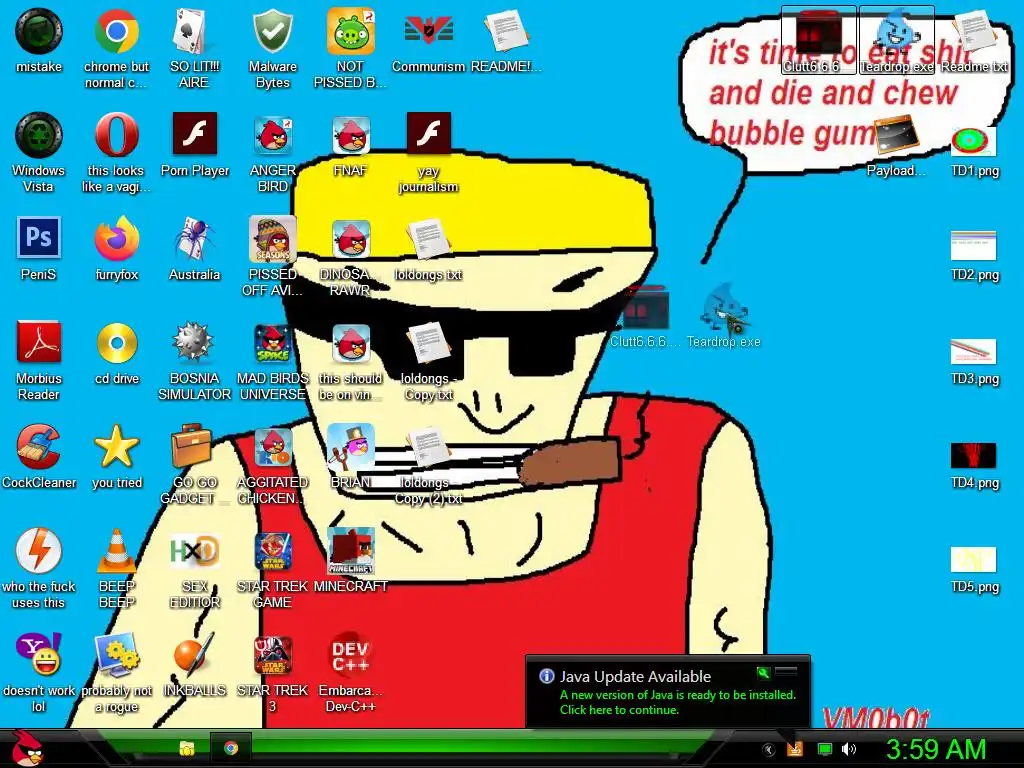The image size is (1024, 768).
Task: Open the "MAD BIRDS UNIVERSE" Space icon
Action: (272, 360)
